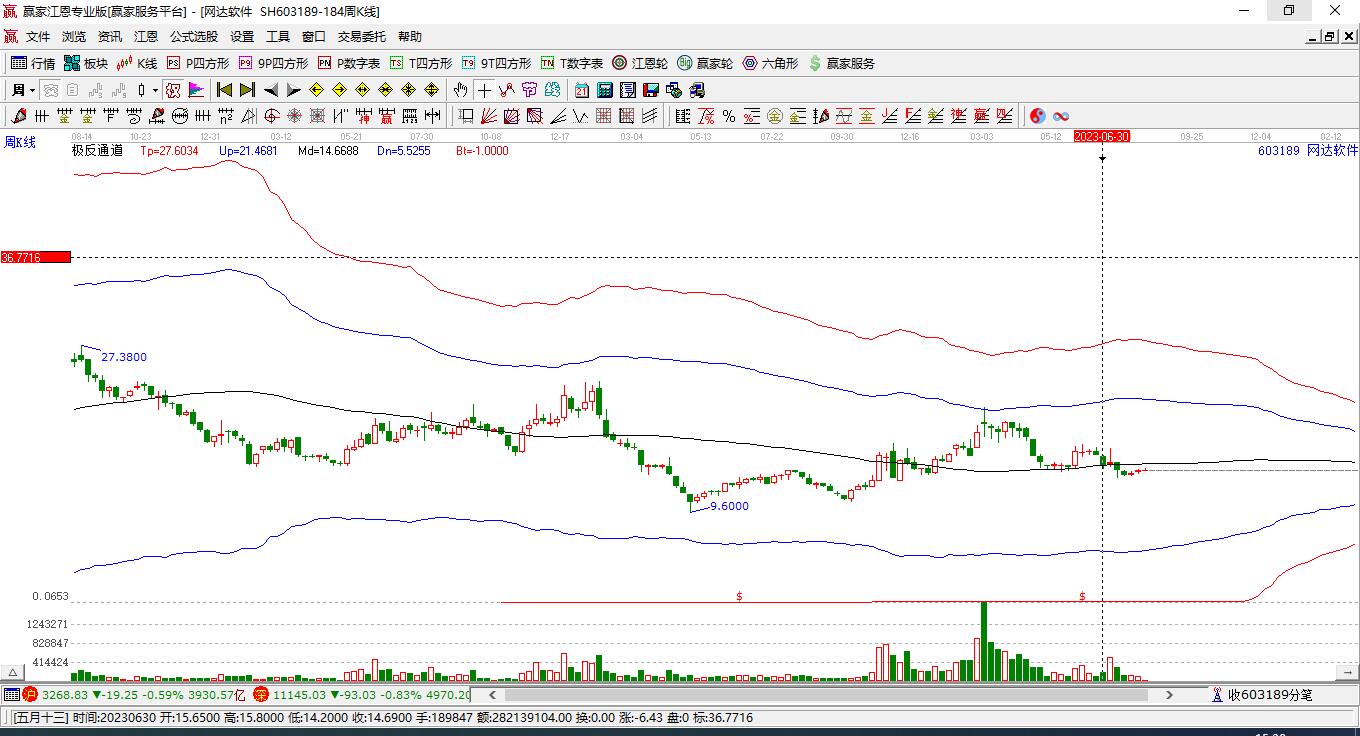Jump to first bar with skip-start icon
Image resolution: width=1360 pixels, height=736 pixels.
click(225, 90)
